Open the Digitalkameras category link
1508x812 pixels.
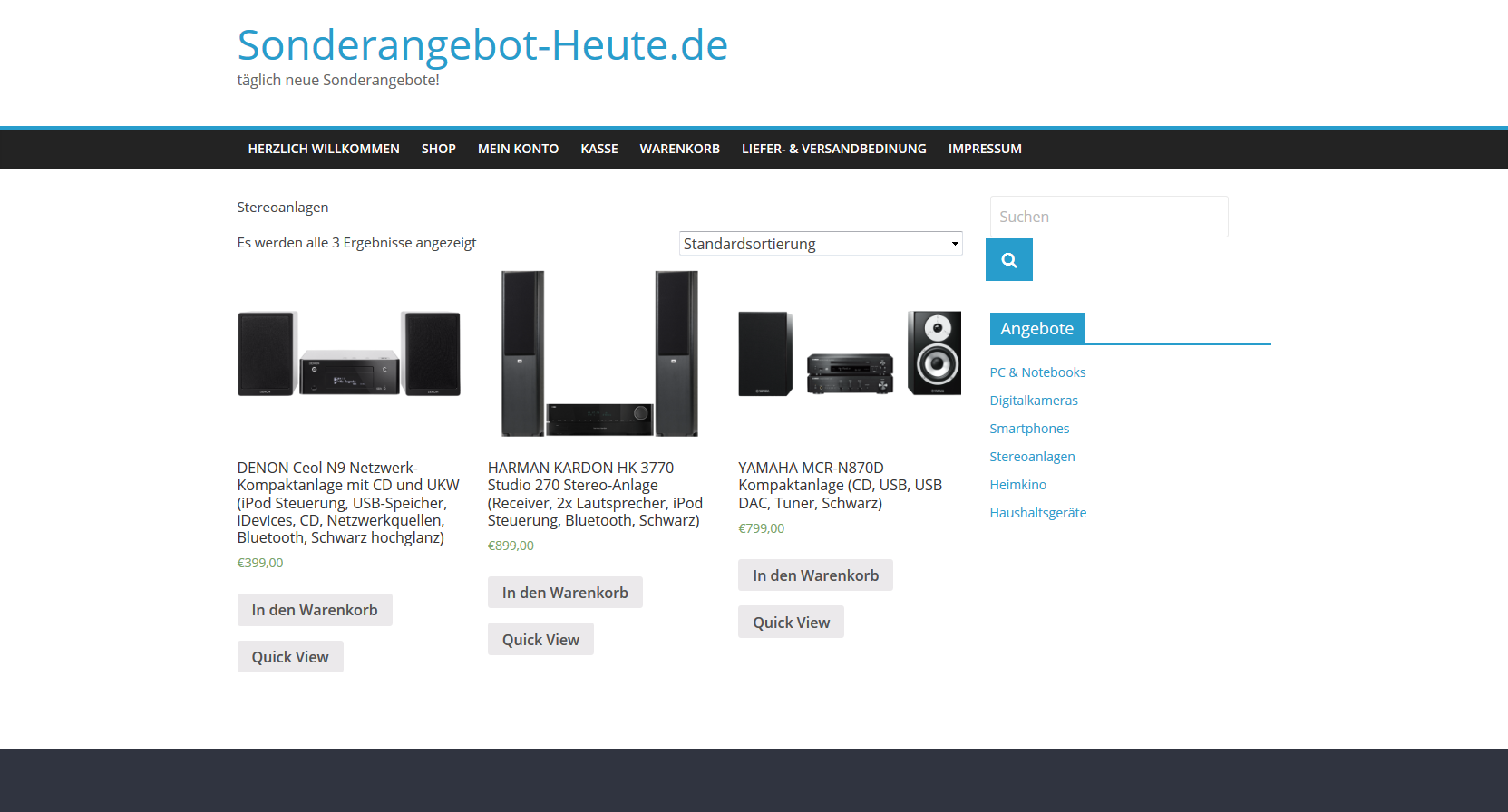(1034, 401)
